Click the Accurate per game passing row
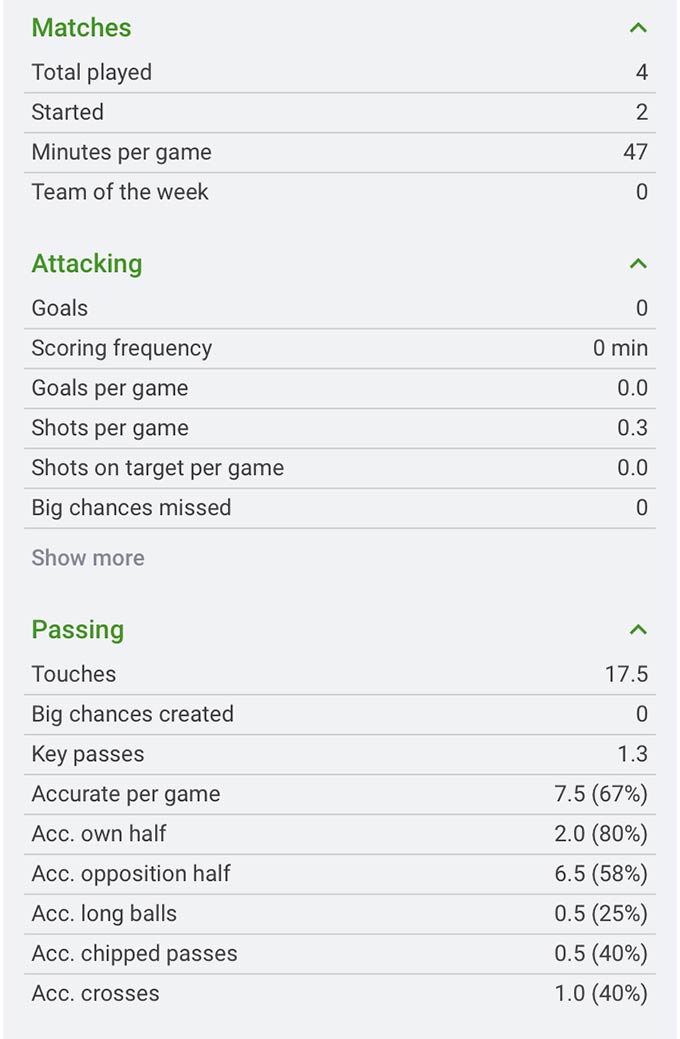This screenshot has height=1039, width=680. (340, 794)
